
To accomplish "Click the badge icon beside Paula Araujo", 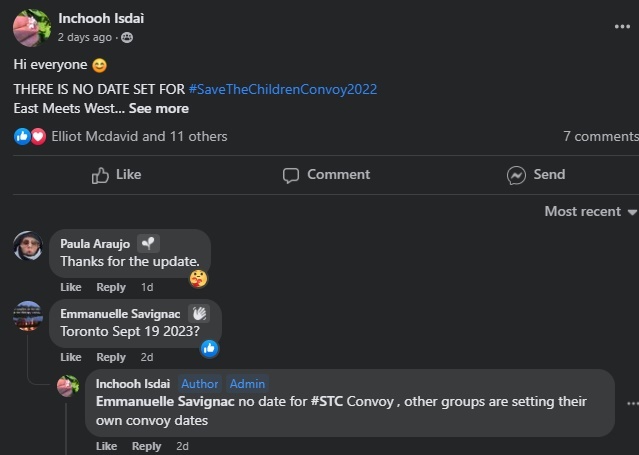I will [148, 243].
